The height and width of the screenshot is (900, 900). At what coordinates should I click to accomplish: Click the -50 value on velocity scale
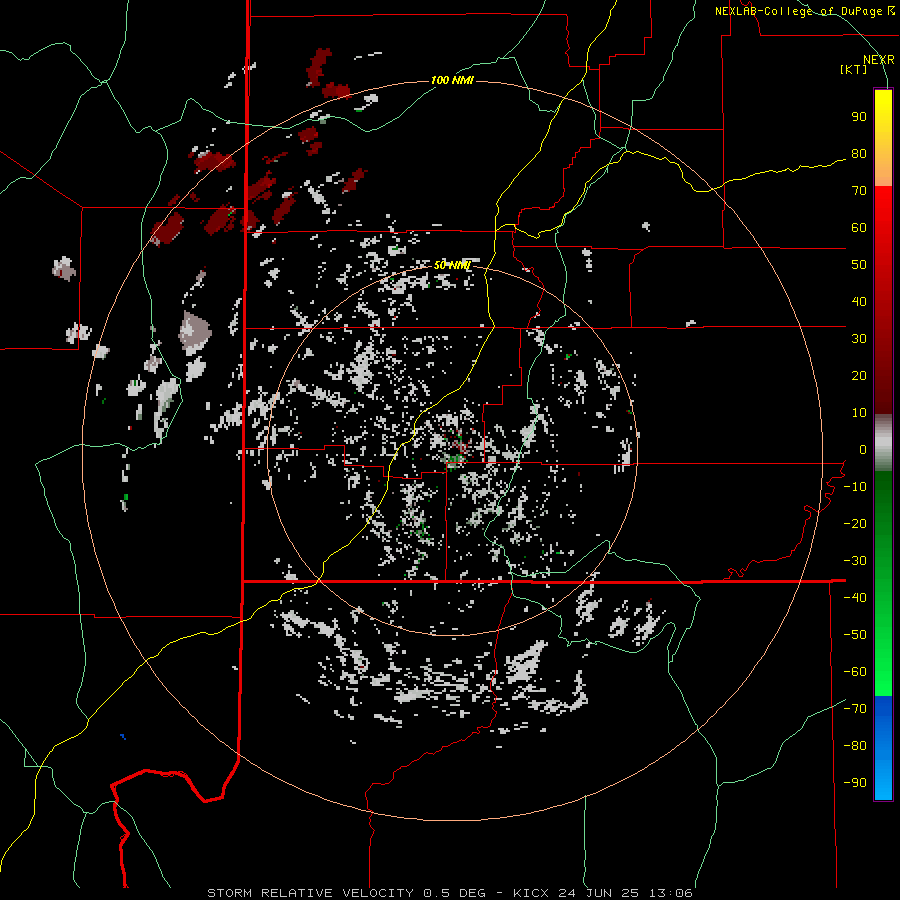pyautogui.click(x=855, y=635)
